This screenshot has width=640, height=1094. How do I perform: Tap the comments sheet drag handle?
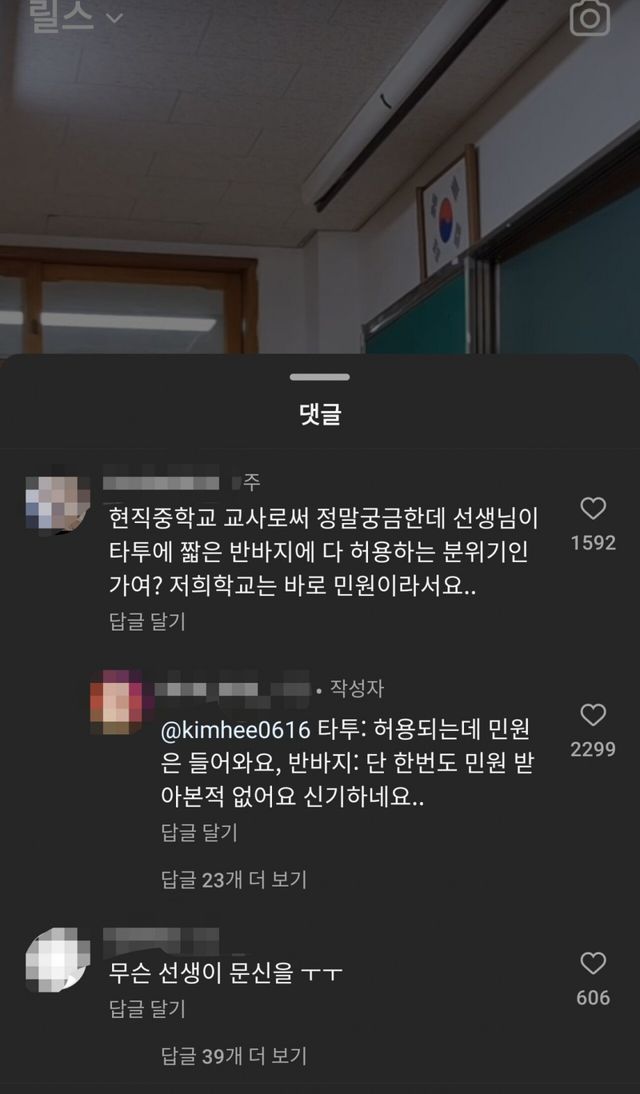[320, 377]
